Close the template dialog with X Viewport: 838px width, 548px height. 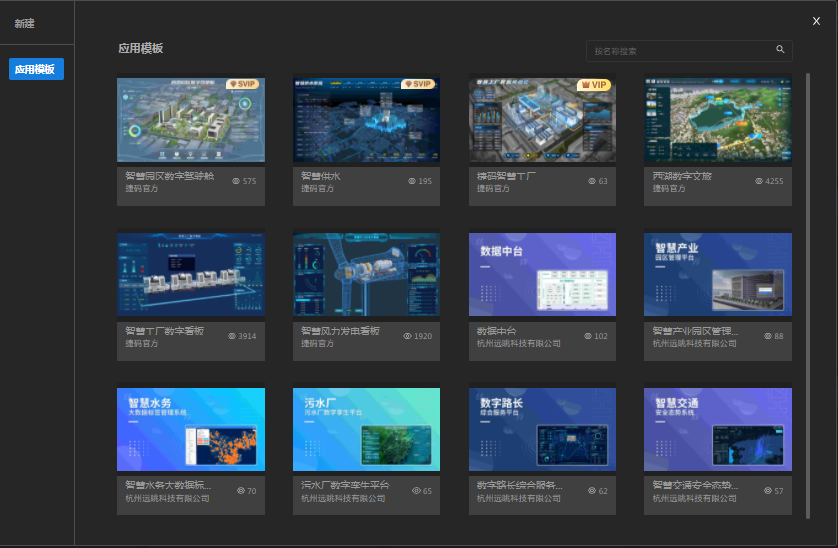coord(816,21)
